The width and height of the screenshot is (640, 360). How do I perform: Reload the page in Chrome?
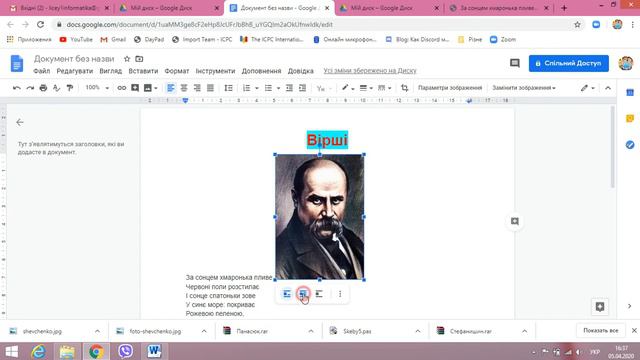[40, 24]
